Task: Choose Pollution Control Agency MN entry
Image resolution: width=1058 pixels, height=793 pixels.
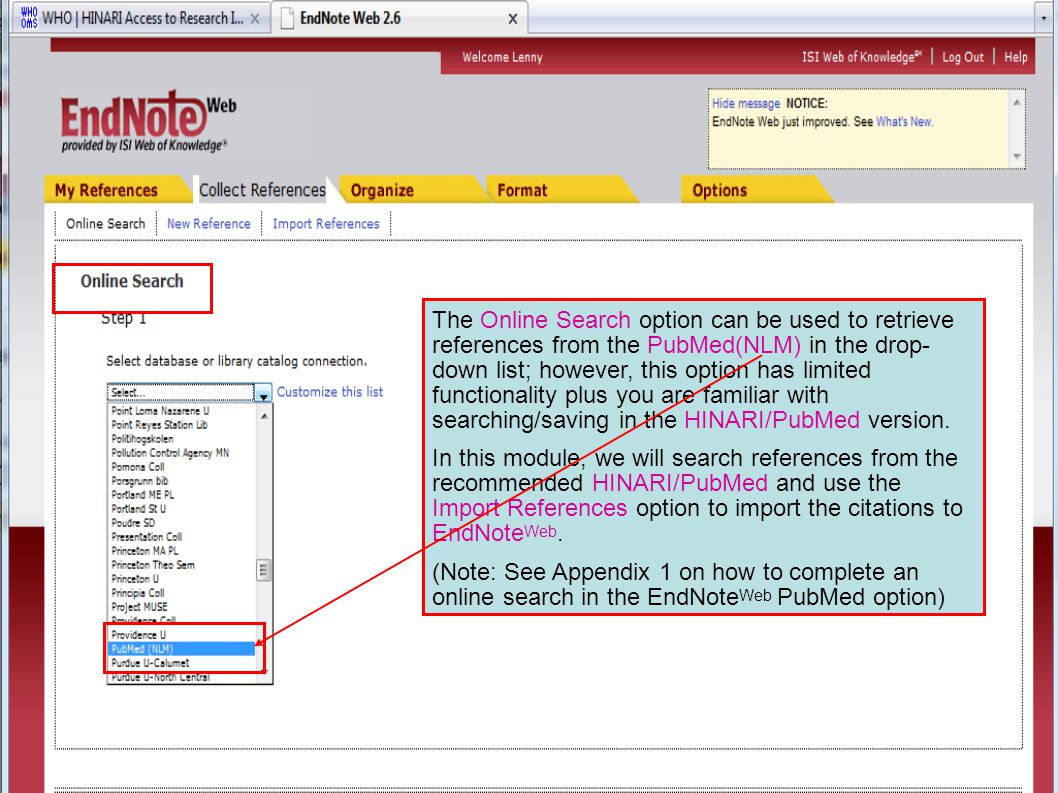Action: [170, 453]
